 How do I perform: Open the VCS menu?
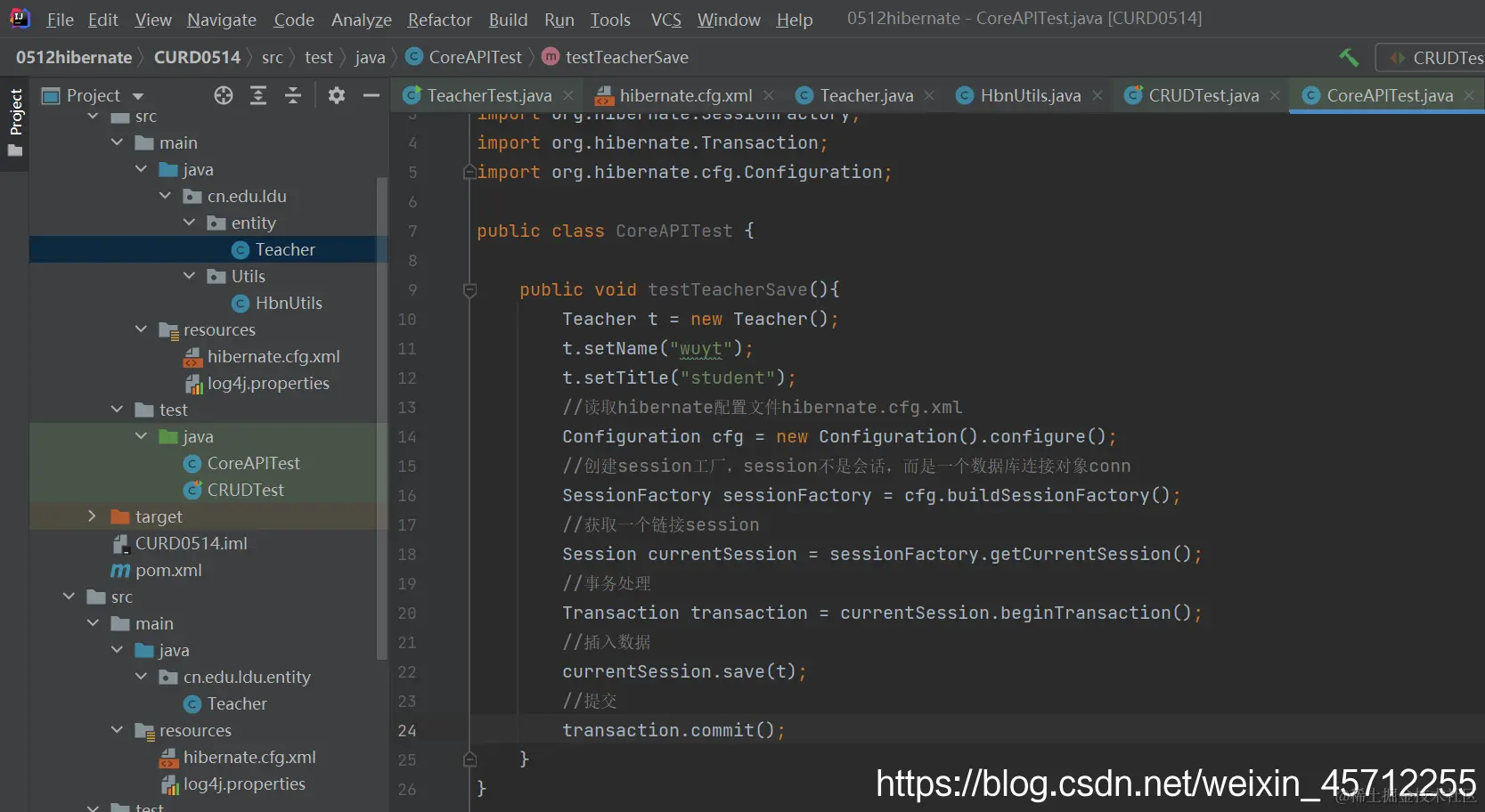665,20
